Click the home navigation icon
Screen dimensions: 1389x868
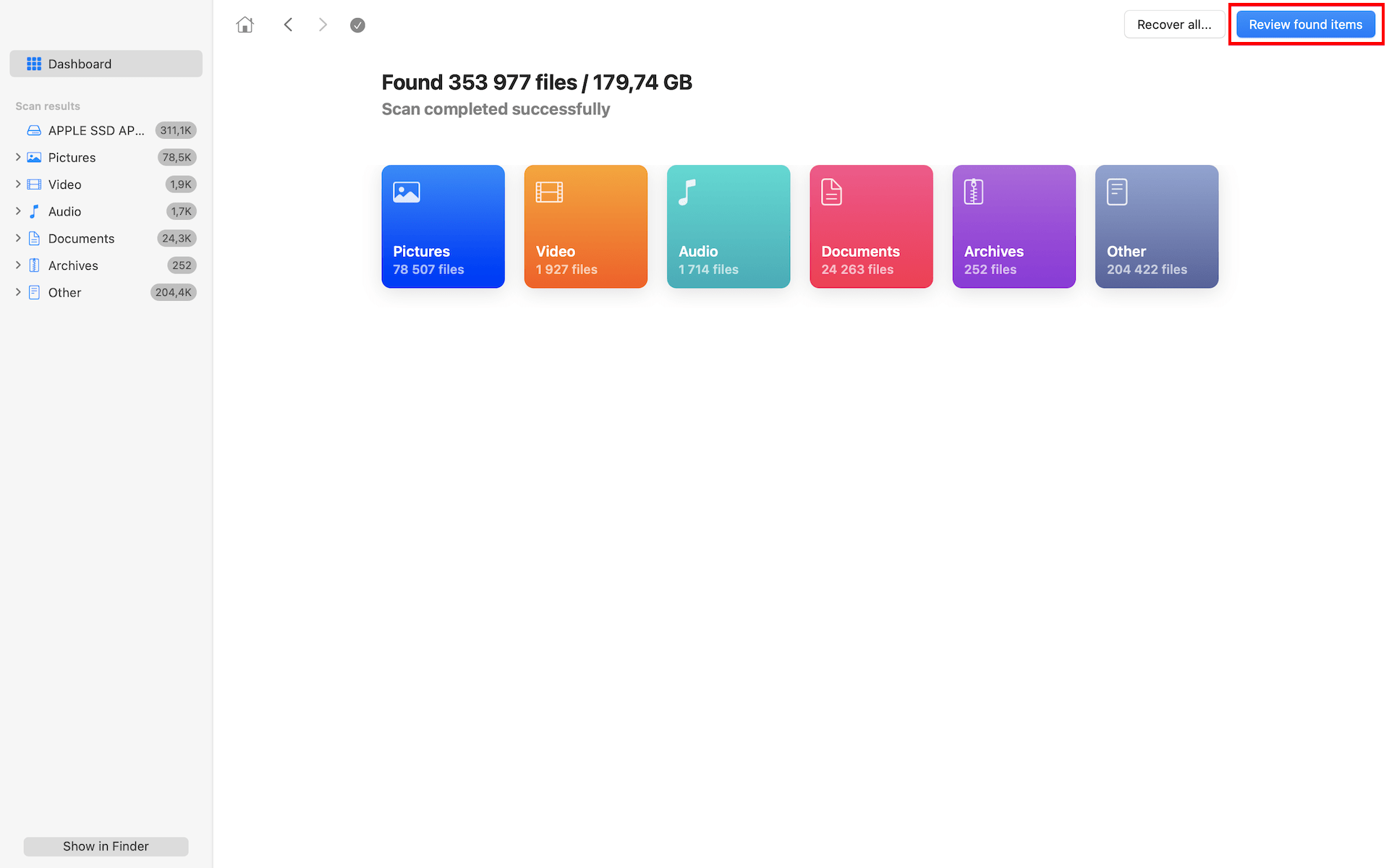tap(245, 24)
